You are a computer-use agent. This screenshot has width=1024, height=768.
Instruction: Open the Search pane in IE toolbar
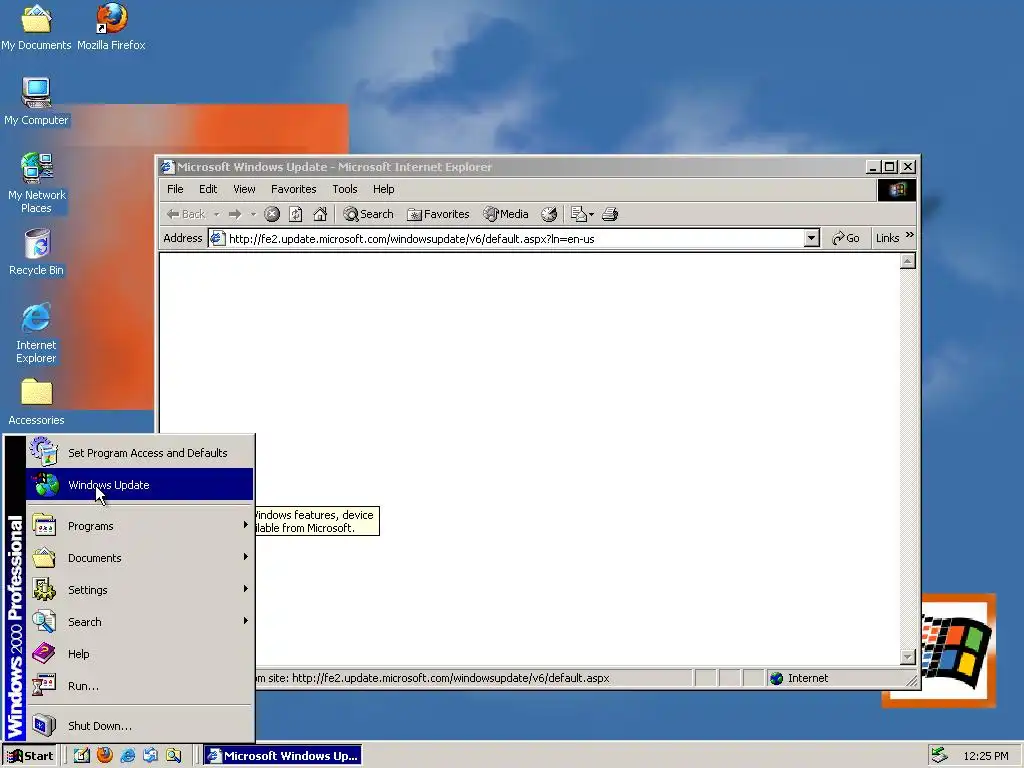368,214
